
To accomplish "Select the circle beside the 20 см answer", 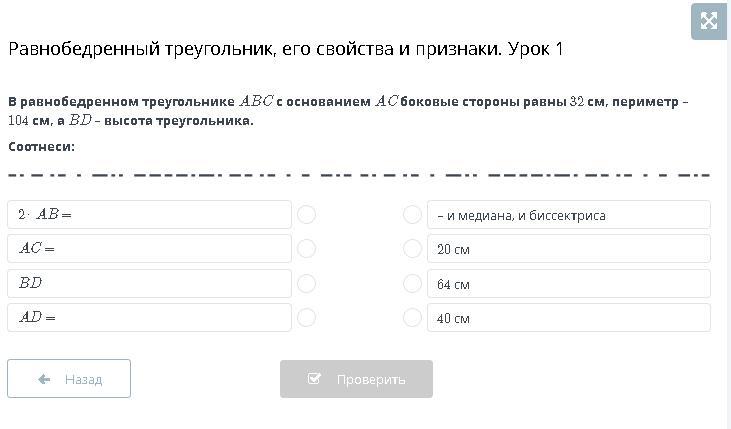I will (x=412, y=248).
